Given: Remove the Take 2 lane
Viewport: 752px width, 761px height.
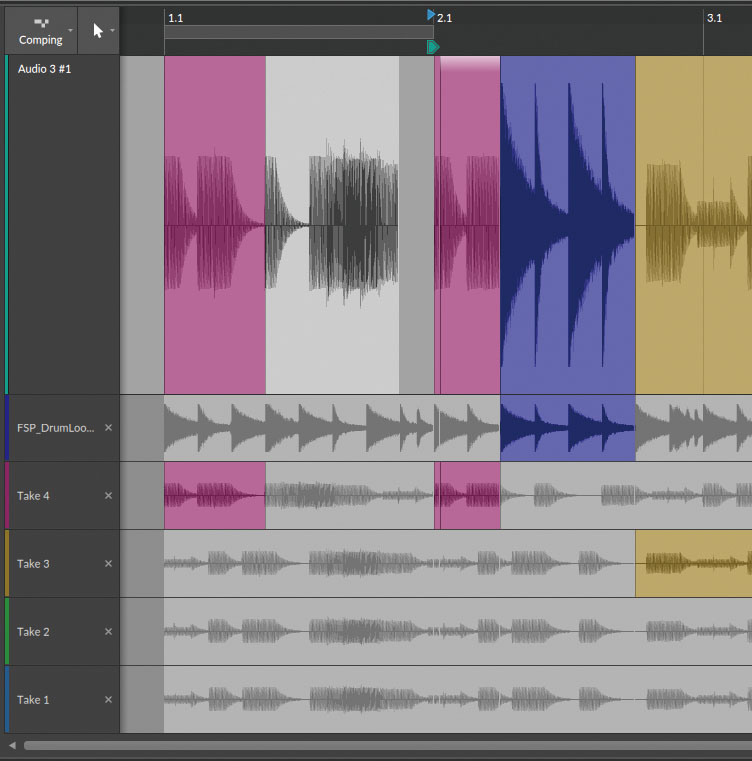Looking at the screenshot, I should [x=108, y=631].
